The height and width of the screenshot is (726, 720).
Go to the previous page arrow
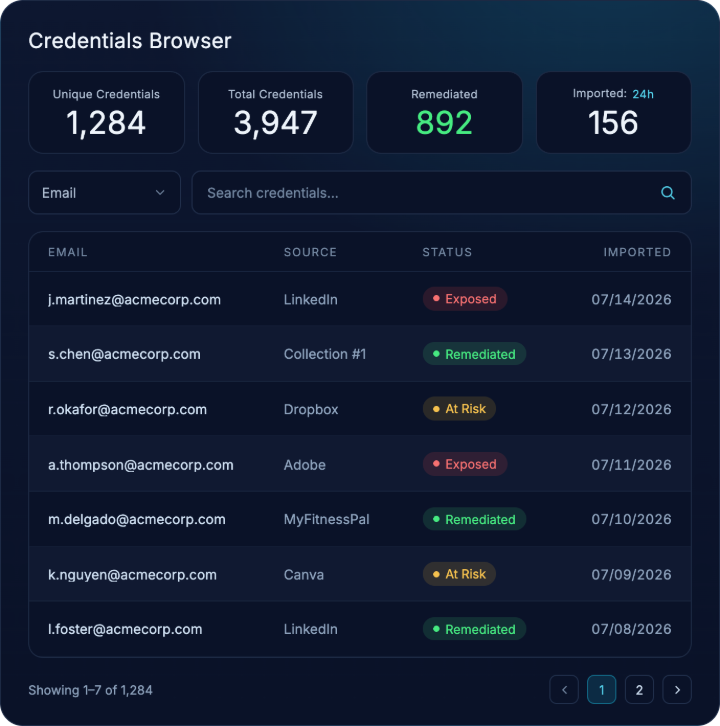[564, 690]
